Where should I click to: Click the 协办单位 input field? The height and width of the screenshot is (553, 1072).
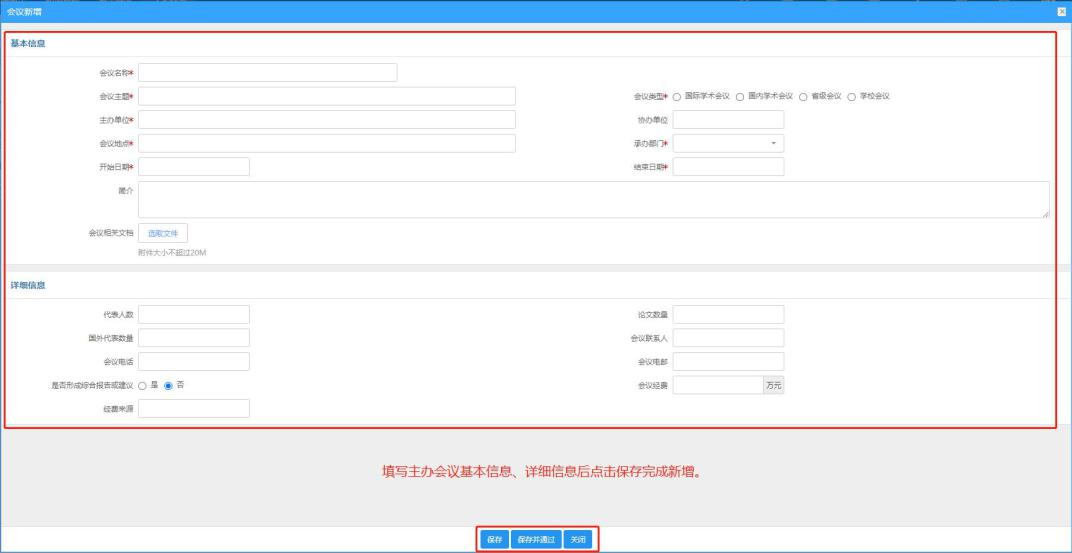pyautogui.click(x=728, y=120)
